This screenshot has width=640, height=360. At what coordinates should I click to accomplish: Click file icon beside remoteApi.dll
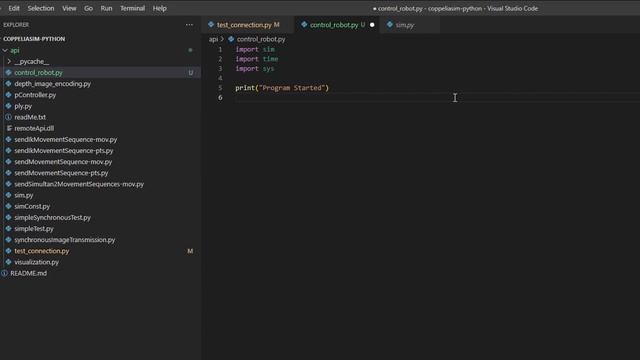pos(8,128)
